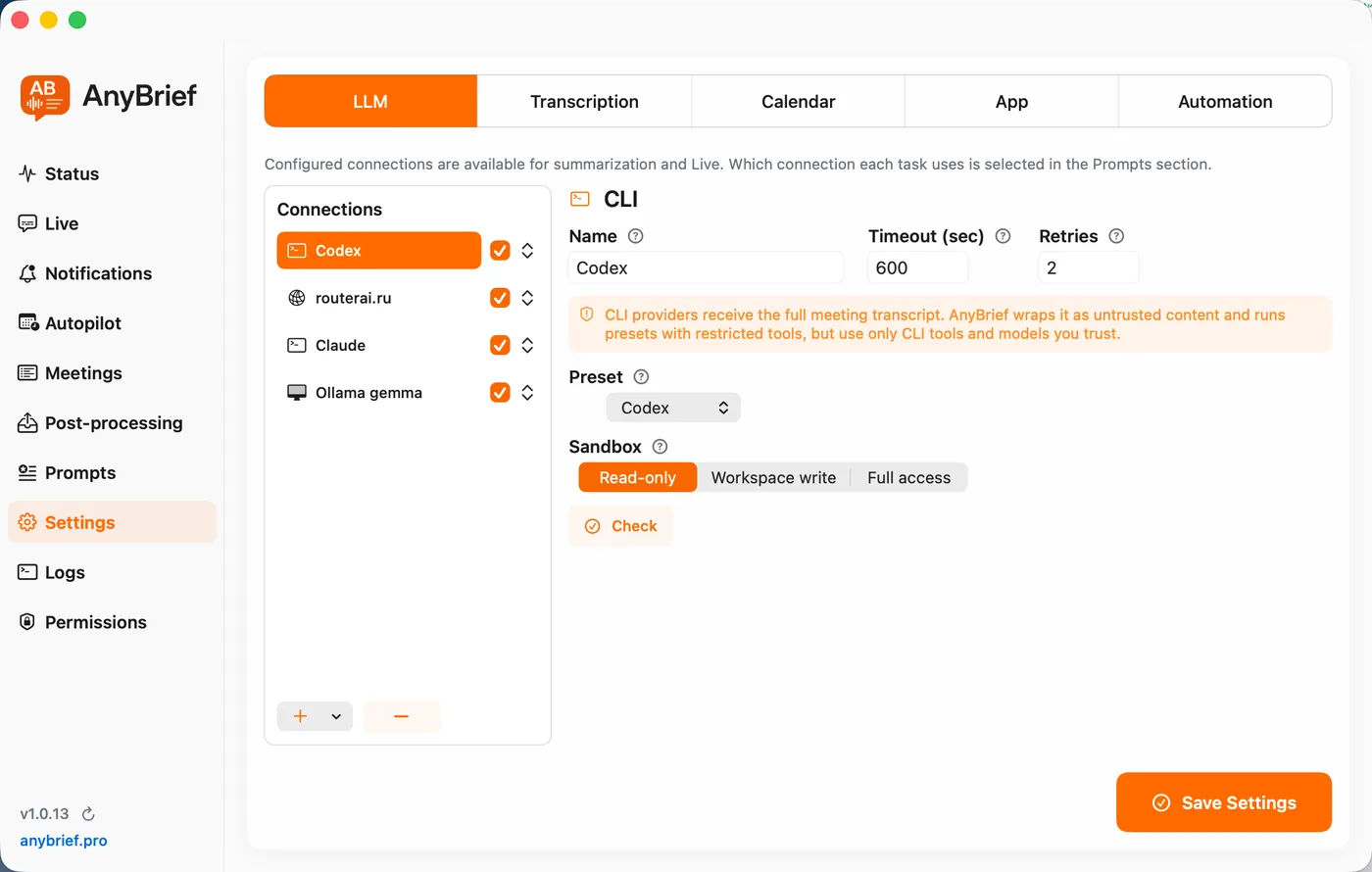Open the reorder stepper for Codex connection
The height and width of the screenshot is (872, 1372).
click(x=527, y=251)
